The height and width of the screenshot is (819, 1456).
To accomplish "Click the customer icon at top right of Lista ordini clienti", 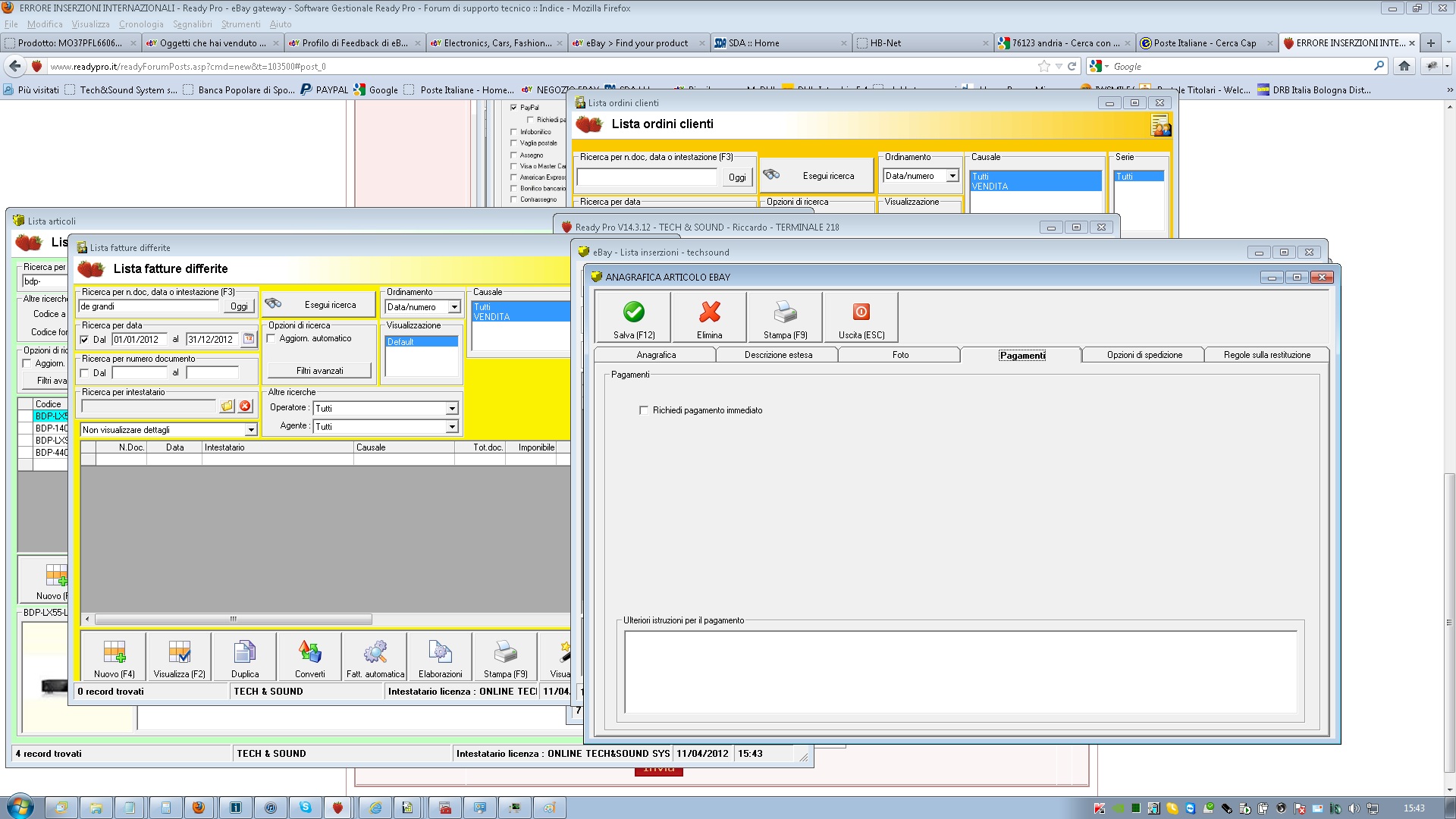I will click(x=1160, y=125).
